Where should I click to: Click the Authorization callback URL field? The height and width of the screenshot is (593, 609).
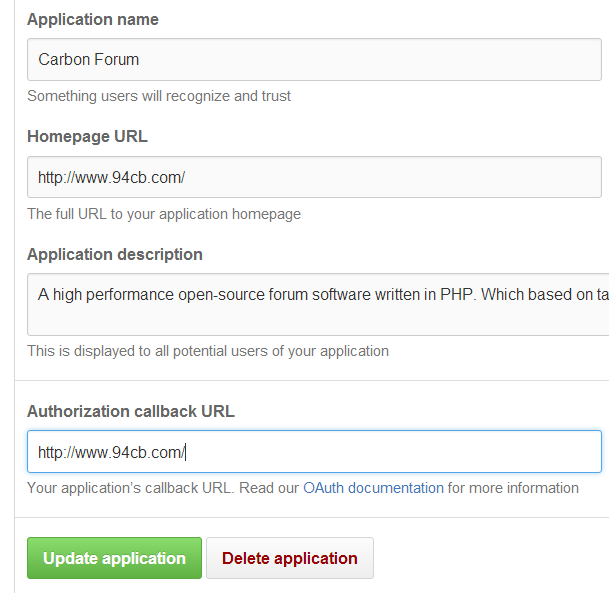point(314,451)
